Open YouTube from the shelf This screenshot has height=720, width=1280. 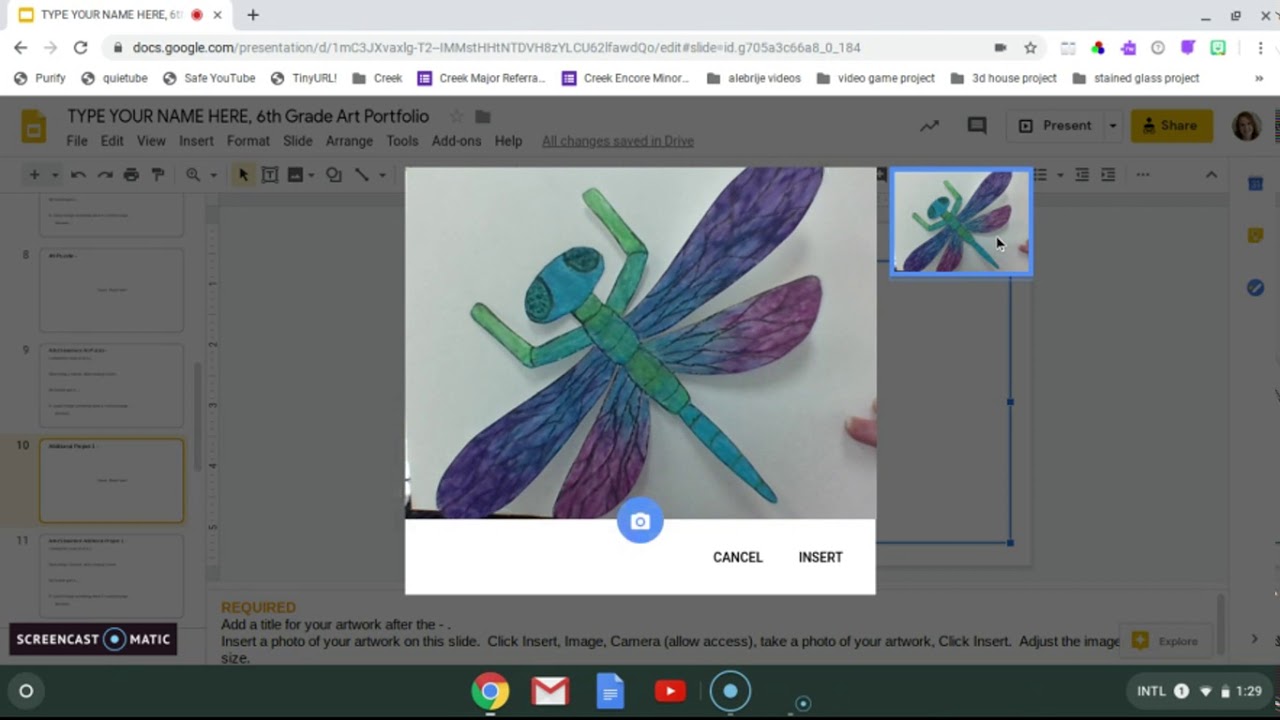pos(670,691)
